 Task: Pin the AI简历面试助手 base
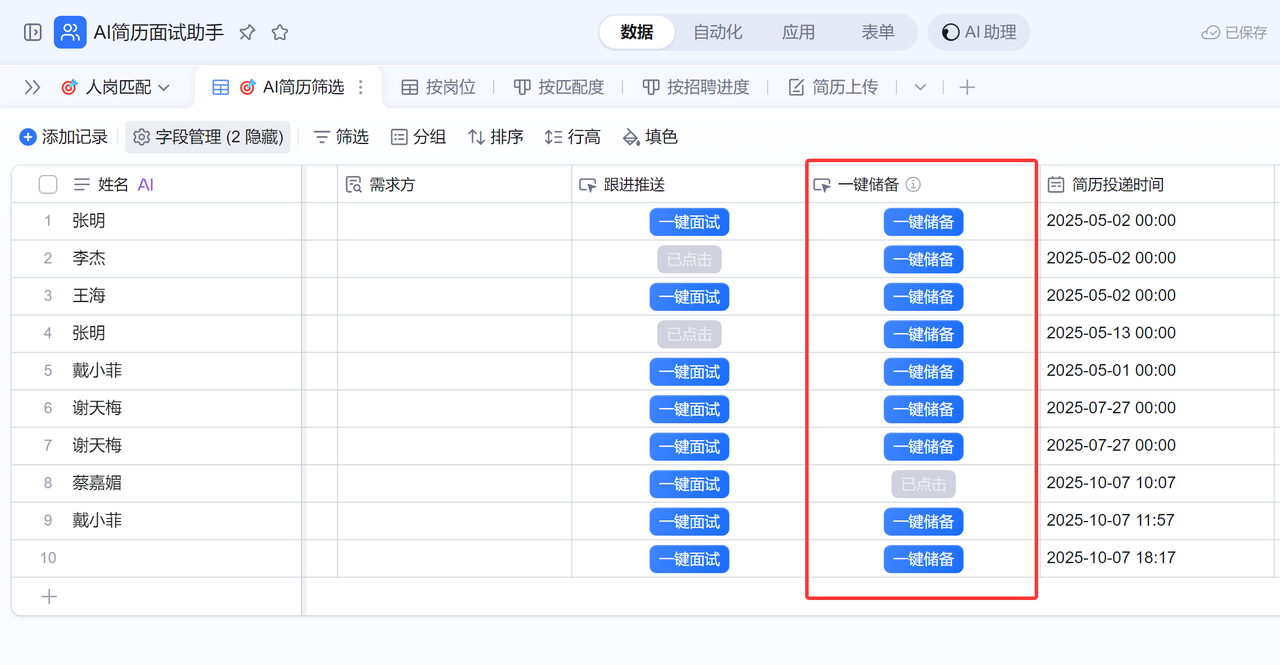(247, 32)
